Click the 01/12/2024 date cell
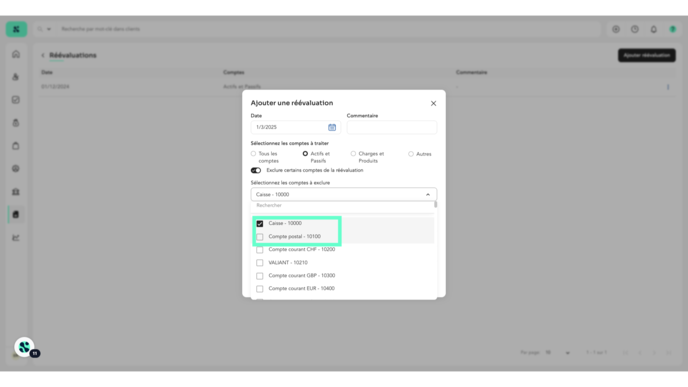The image size is (688, 387). tap(55, 87)
